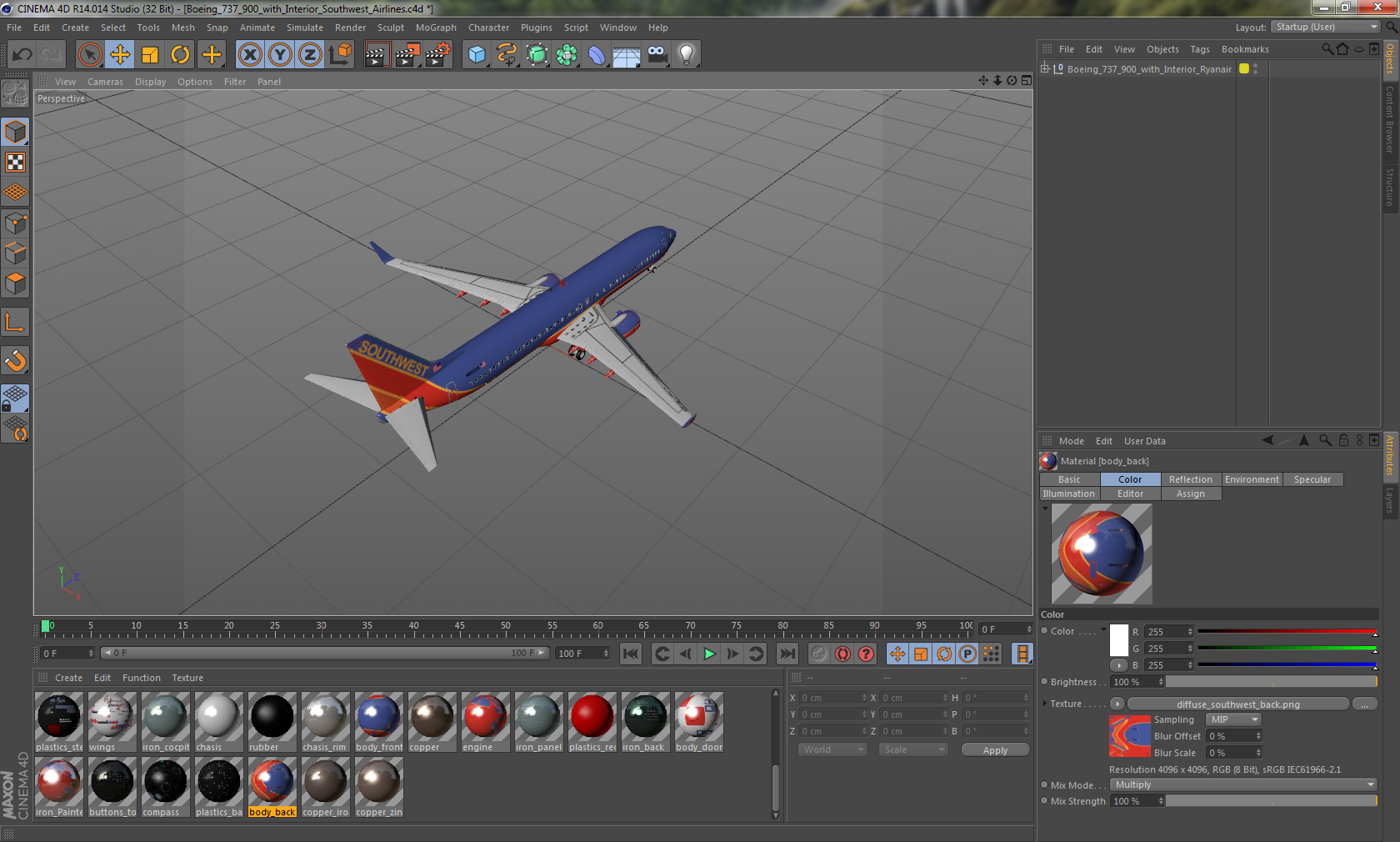Add a Cube primitive object
1400x842 pixels.
tap(477, 55)
